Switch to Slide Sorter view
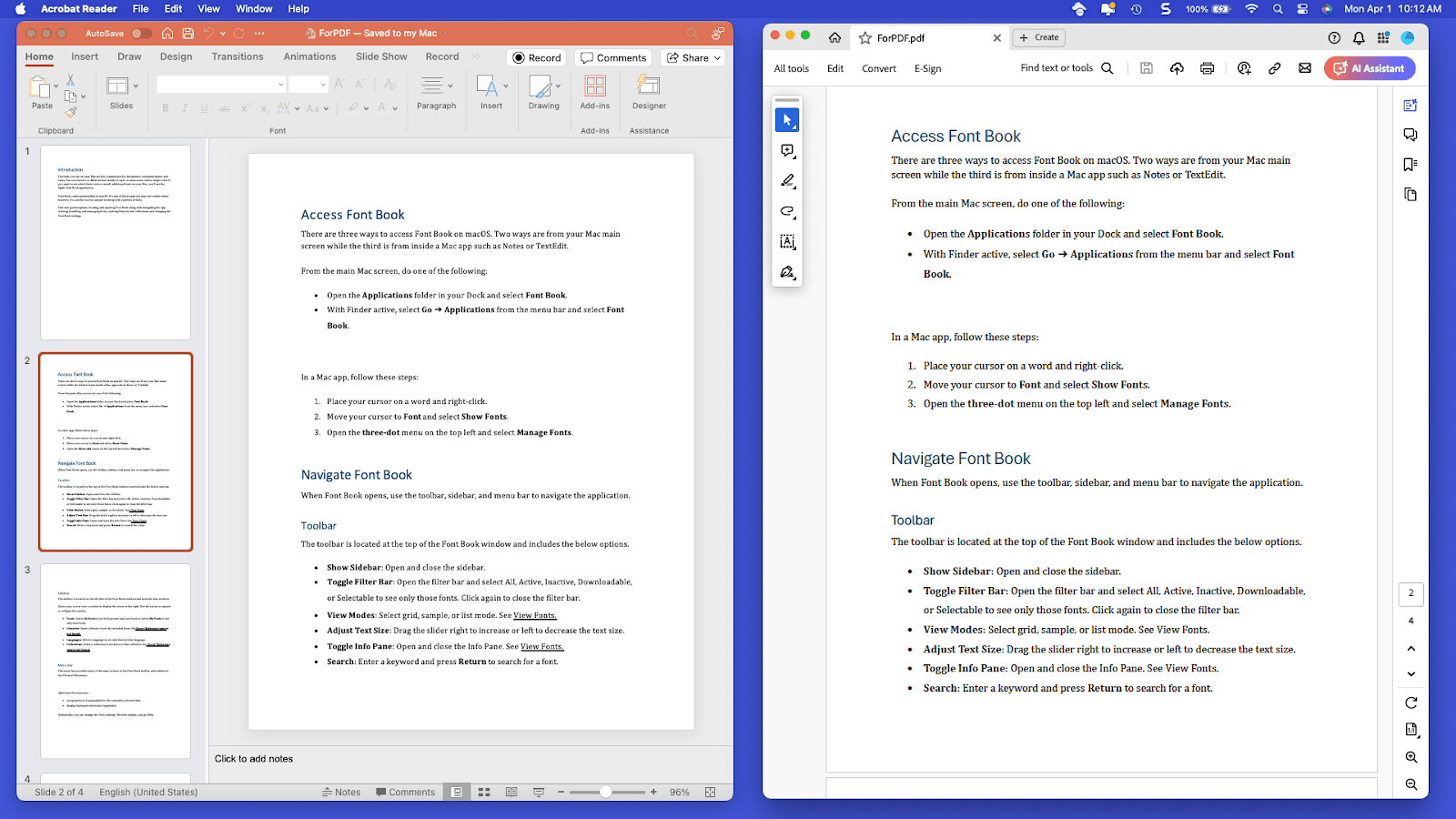The width and height of the screenshot is (1456, 819). pyautogui.click(x=484, y=792)
